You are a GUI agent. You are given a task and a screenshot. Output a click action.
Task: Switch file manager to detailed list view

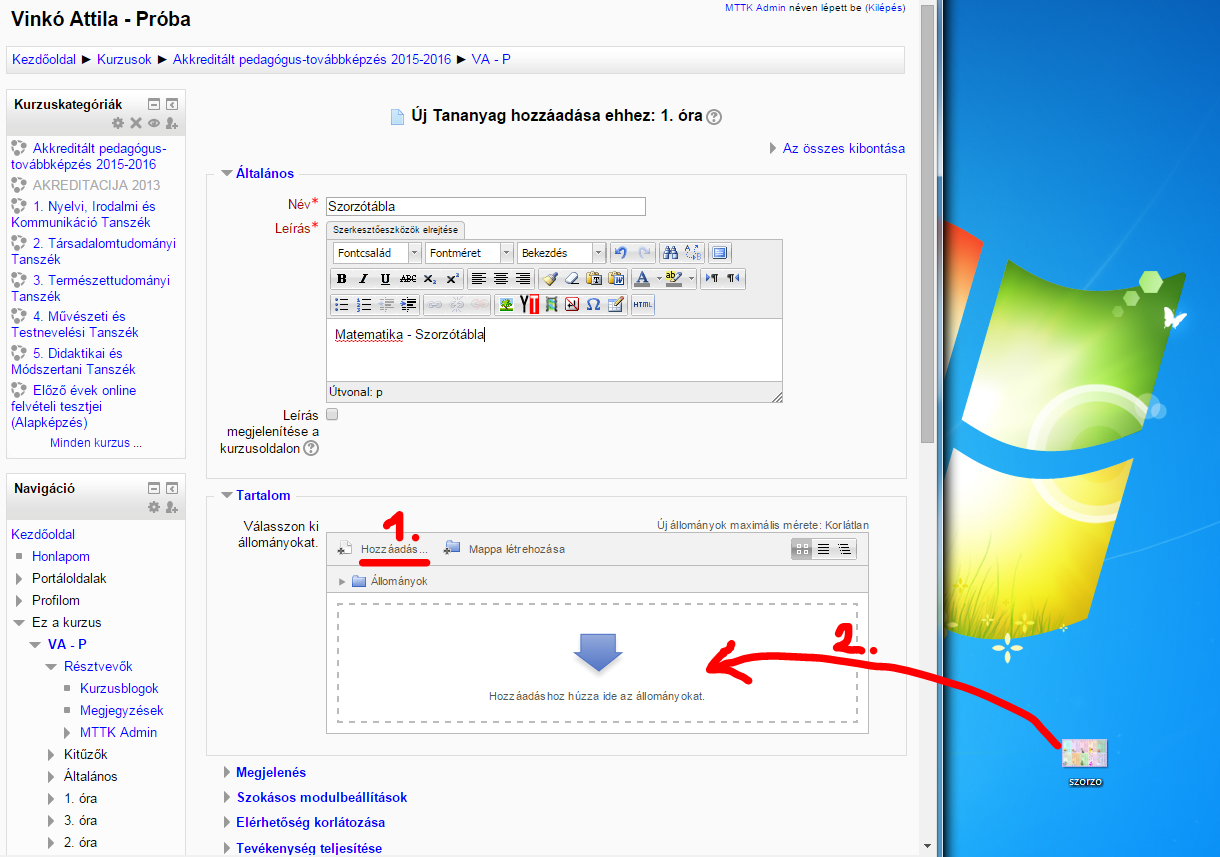click(824, 549)
